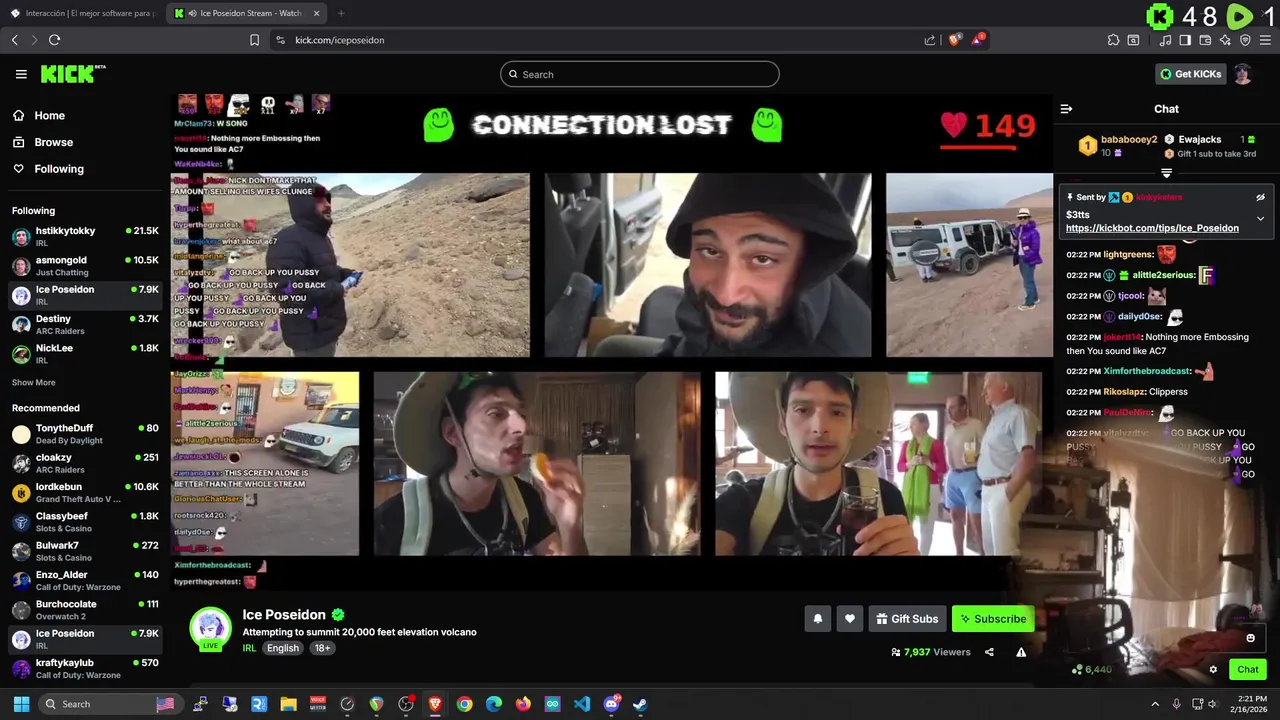
Task: Open hstikkytokky channel in Following list
Action: (x=85, y=236)
